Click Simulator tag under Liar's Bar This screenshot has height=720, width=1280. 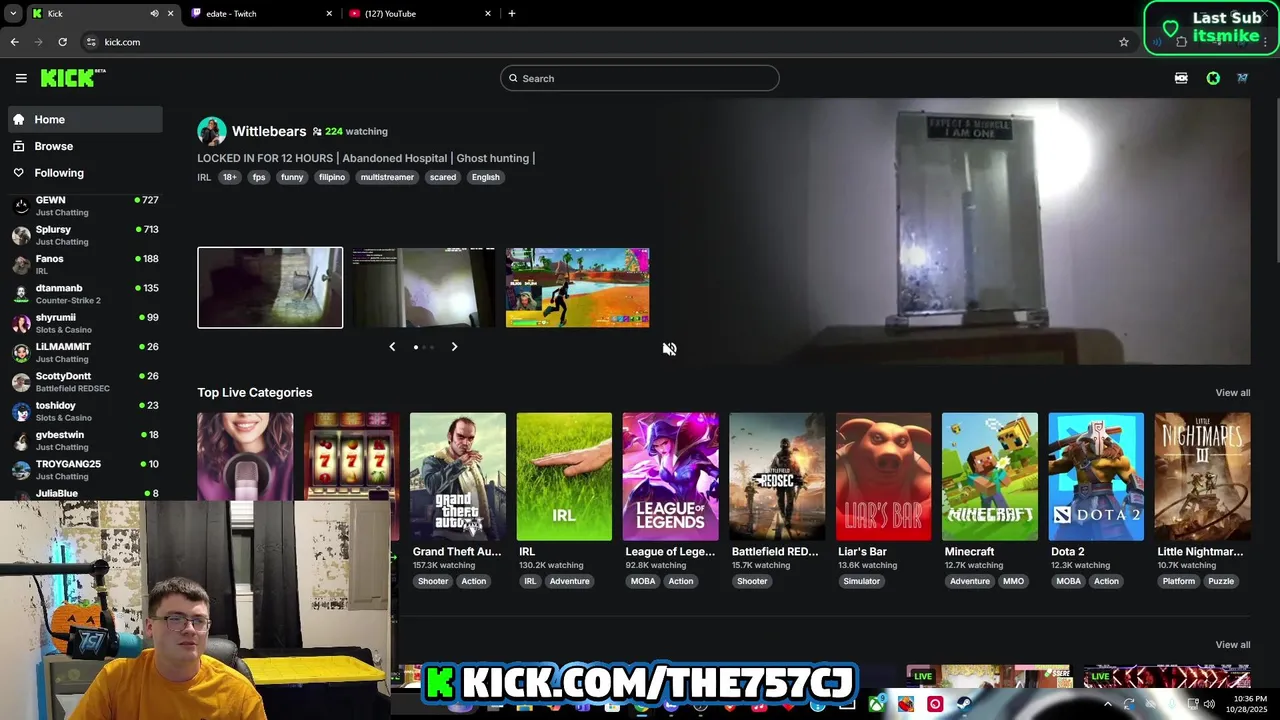tap(862, 581)
